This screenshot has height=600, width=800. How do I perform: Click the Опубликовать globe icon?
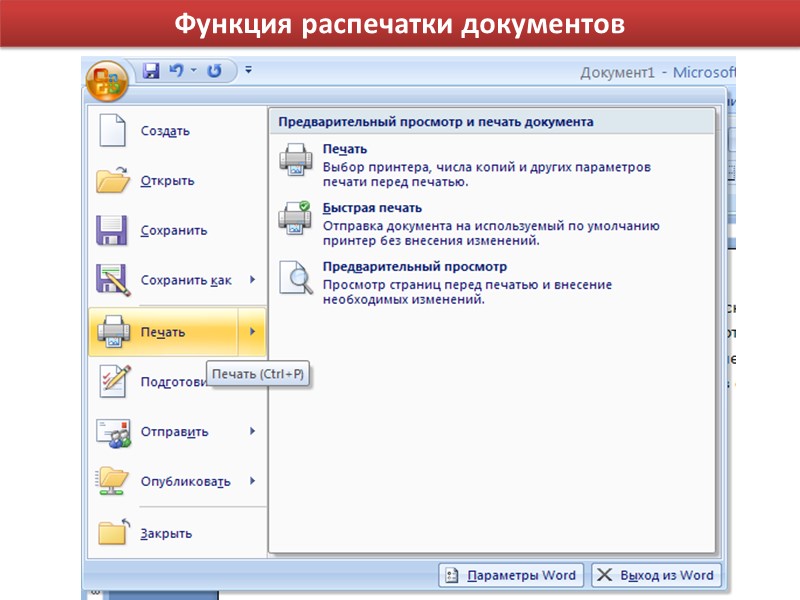tap(112, 481)
